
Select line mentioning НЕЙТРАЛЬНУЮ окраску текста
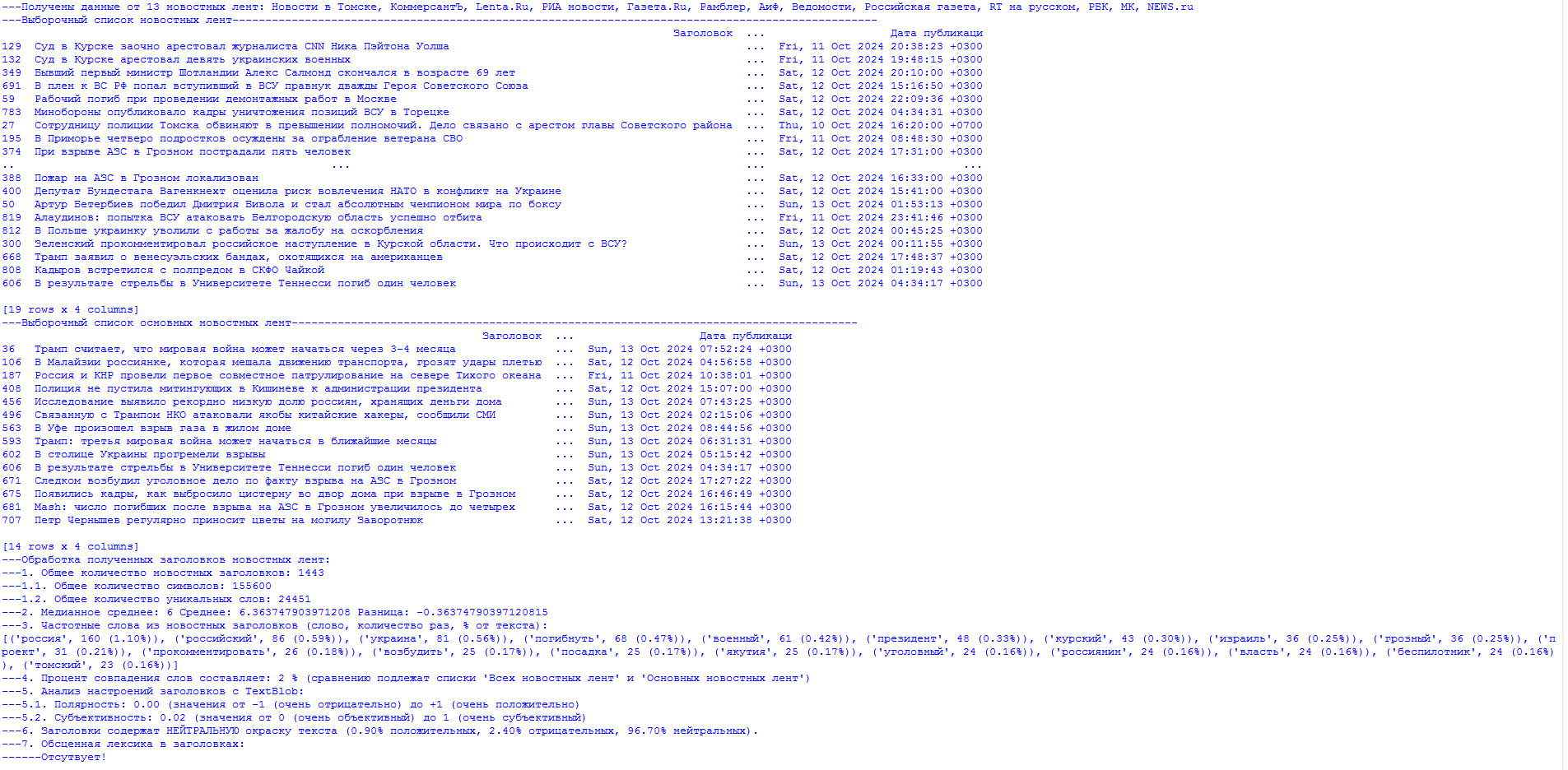[x=379, y=731]
